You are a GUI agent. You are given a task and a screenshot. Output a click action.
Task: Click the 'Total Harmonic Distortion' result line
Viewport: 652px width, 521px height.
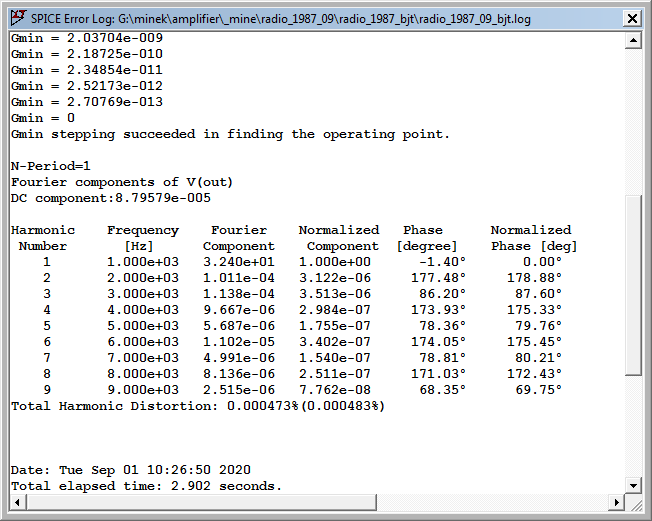pos(198,406)
